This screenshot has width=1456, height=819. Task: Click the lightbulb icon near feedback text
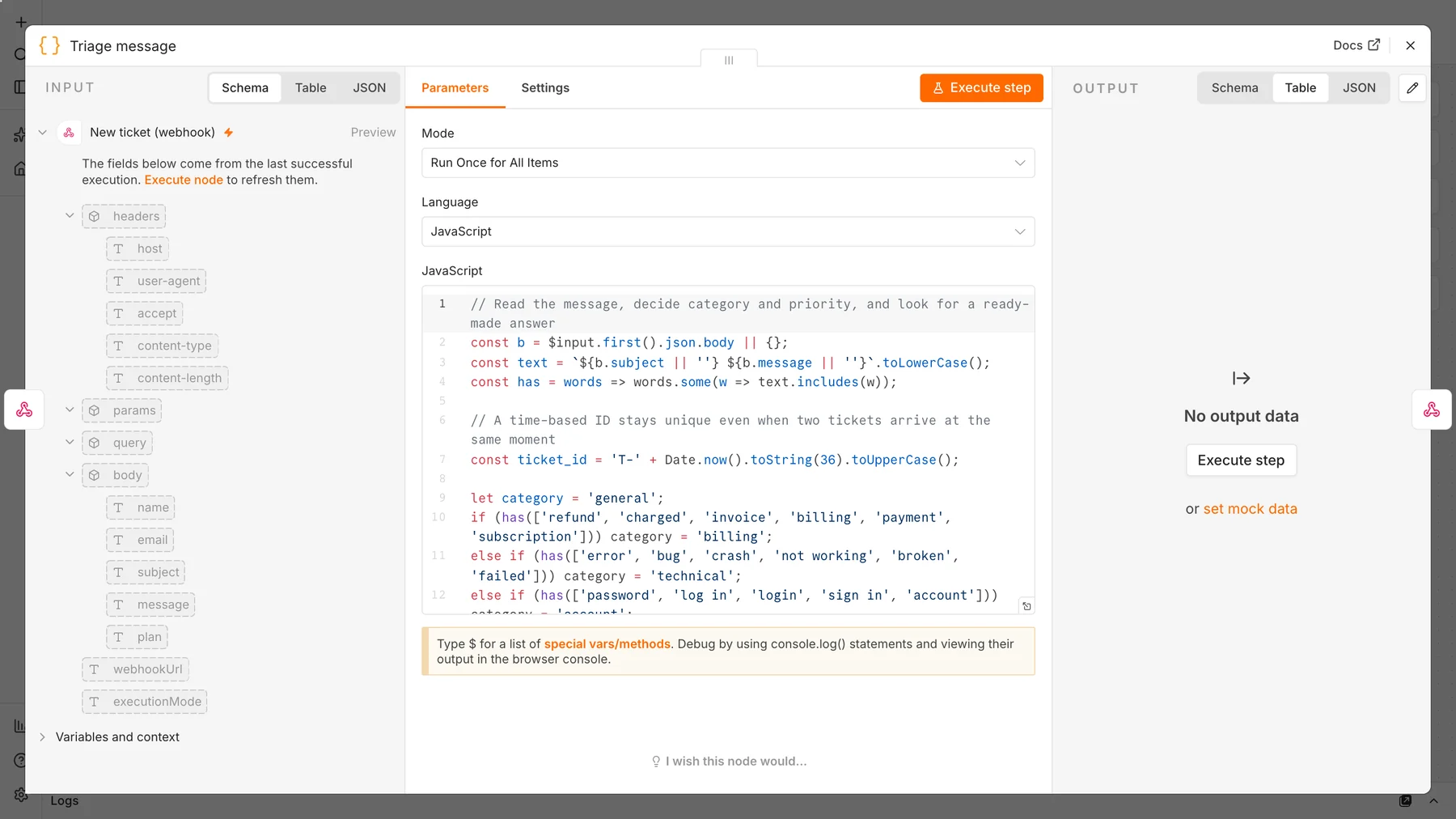(x=656, y=762)
